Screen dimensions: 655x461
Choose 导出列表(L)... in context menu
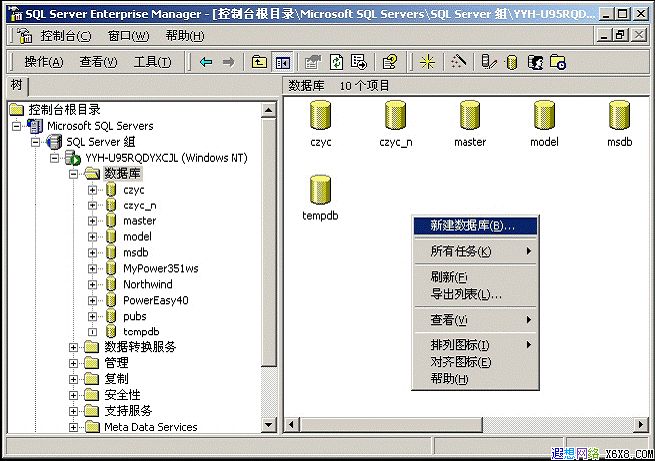tap(475, 294)
